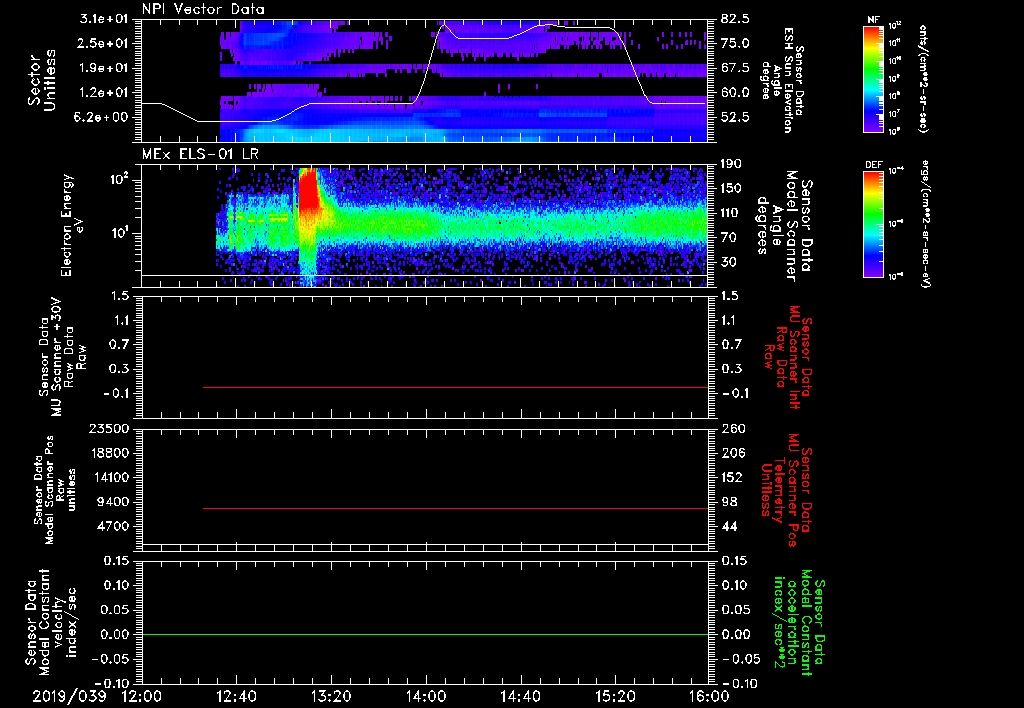Click the '3.1e+01' sector tick value
Viewport: 1024px width, 708px height.
tap(106, 19)
